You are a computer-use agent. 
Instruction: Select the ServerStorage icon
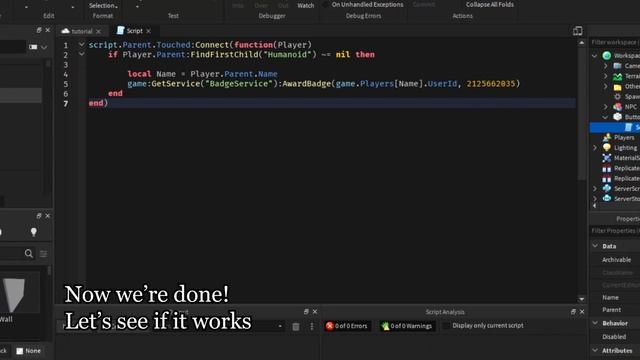[607, 198]
